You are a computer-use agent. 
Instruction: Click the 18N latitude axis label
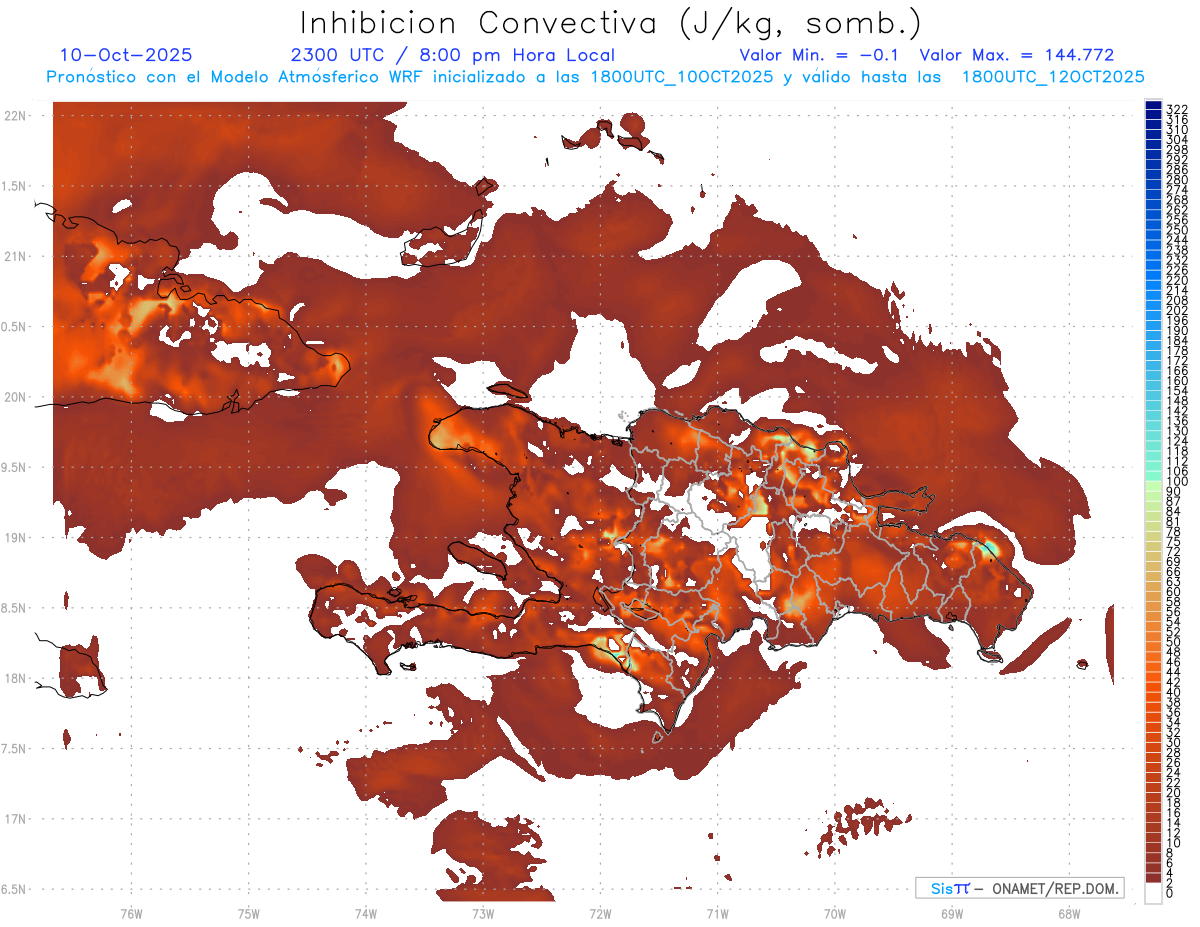15,678
